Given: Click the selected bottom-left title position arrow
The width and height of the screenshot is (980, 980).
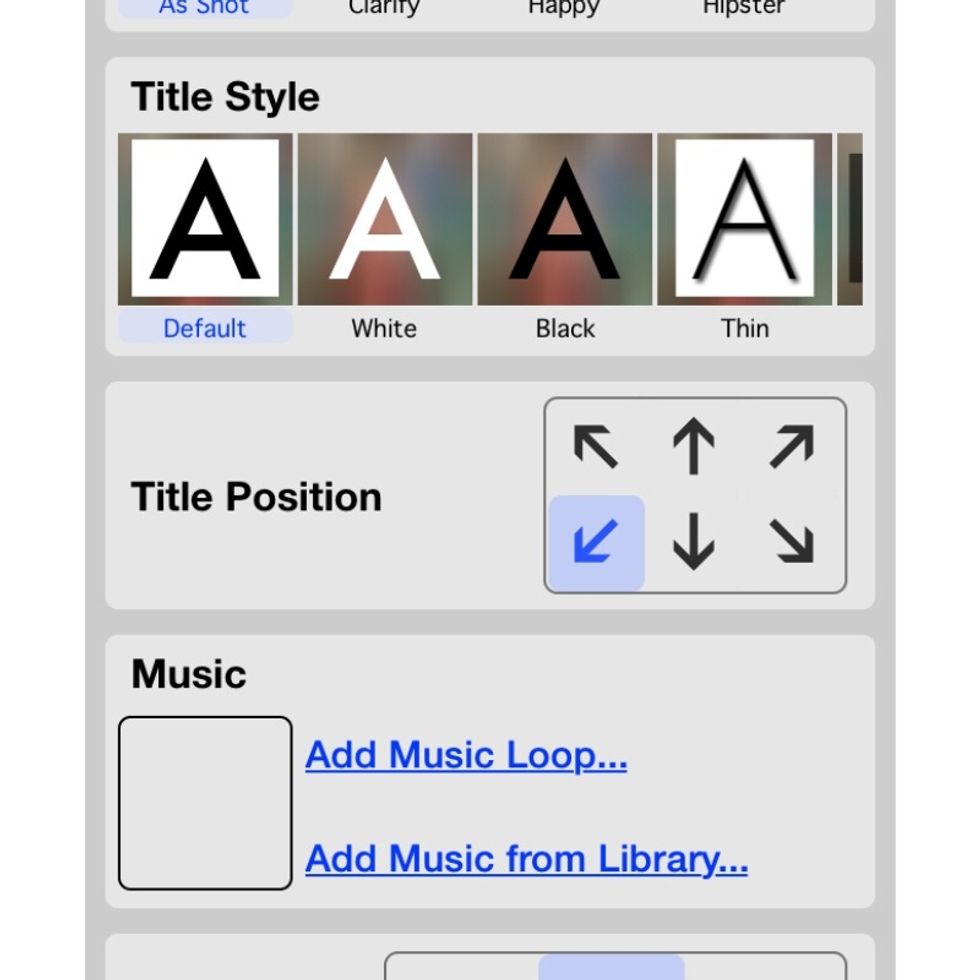Looking at the screenshot, I should click(x=593, y=540).
